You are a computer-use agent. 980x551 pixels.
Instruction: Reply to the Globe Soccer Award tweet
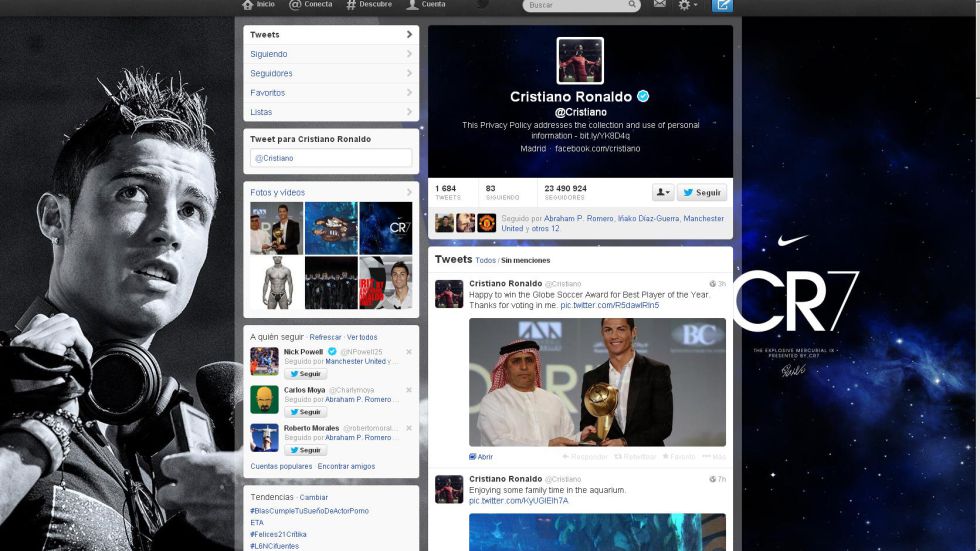585,457
